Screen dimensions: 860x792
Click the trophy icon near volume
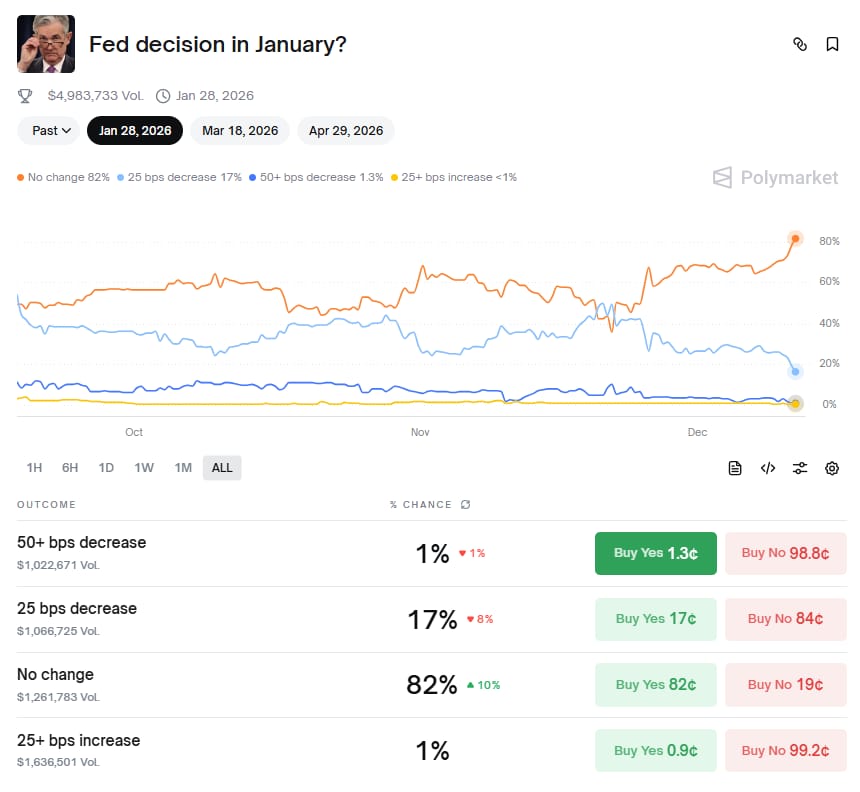point(25,96)
